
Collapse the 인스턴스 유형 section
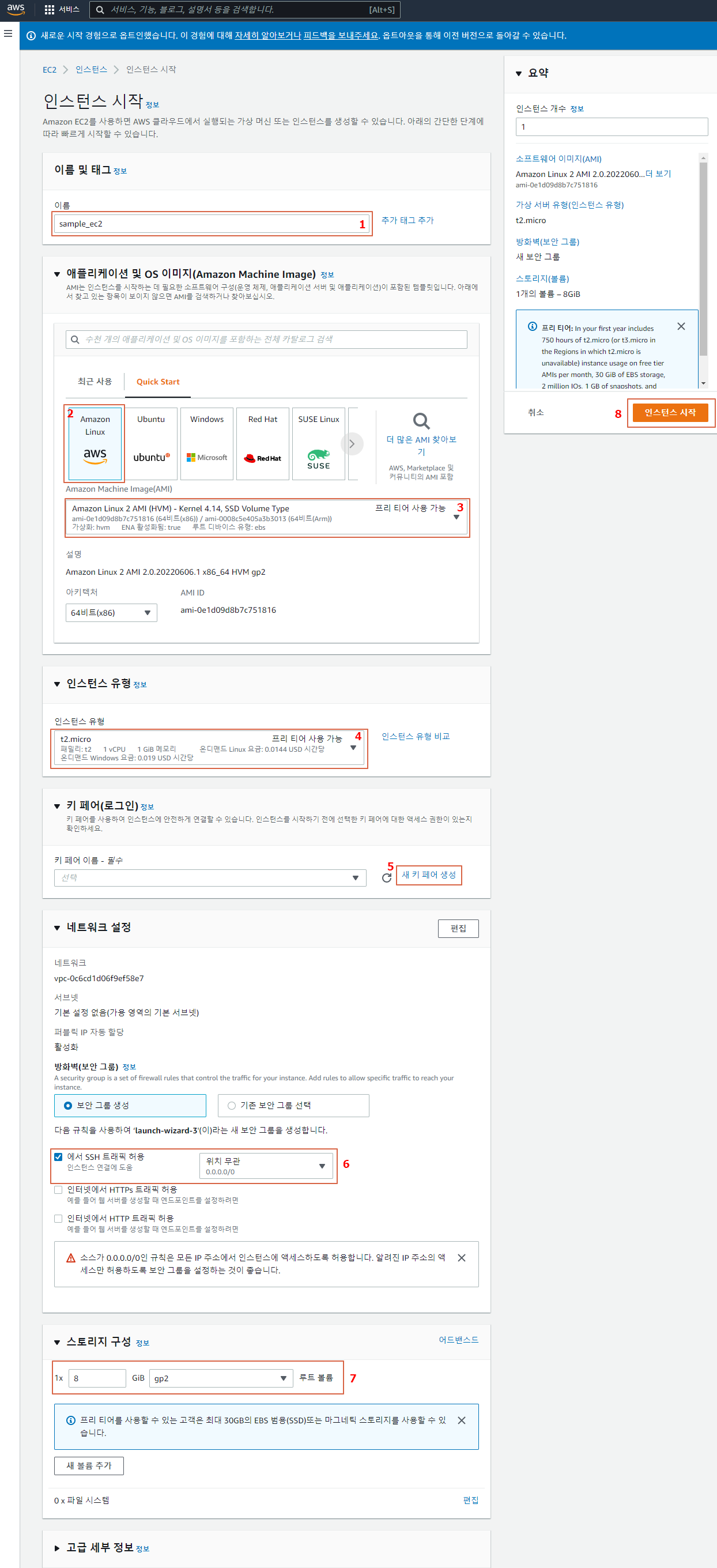pyautogui.click(x=57, y=684)
